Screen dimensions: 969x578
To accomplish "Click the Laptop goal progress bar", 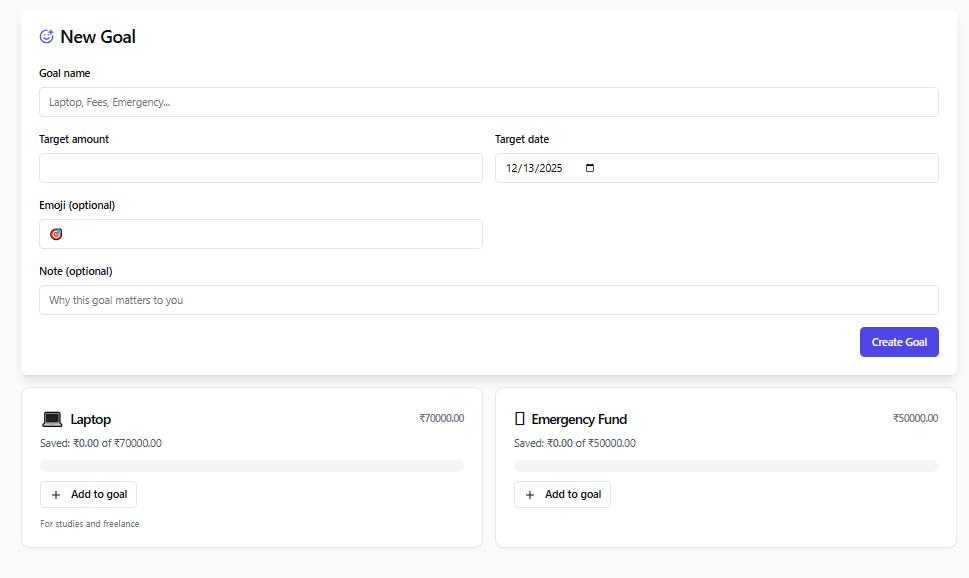I will [251, 466].
